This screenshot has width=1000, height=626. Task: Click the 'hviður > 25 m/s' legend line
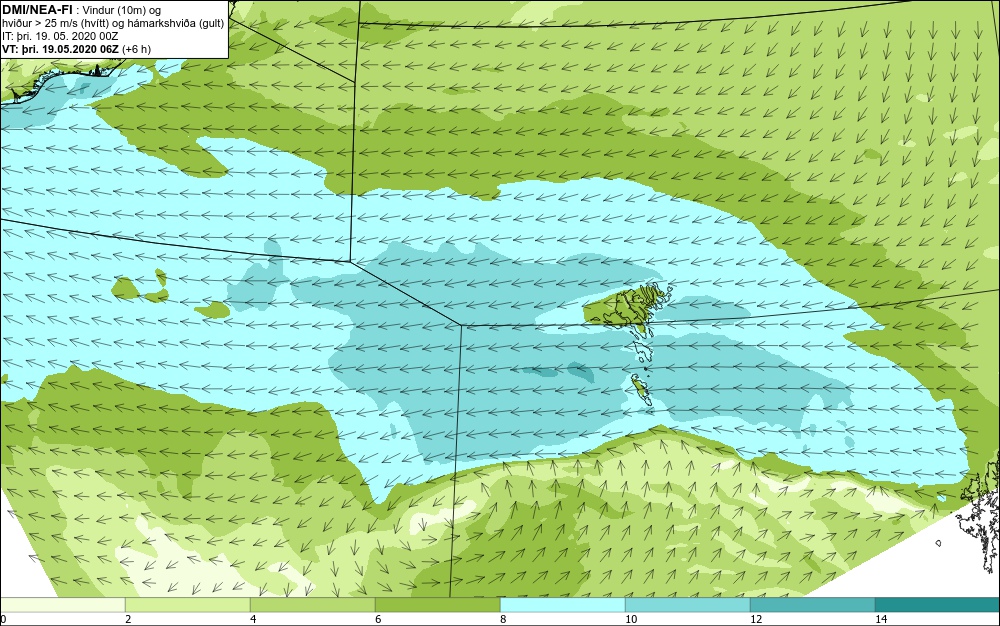[x=114, y=24]
